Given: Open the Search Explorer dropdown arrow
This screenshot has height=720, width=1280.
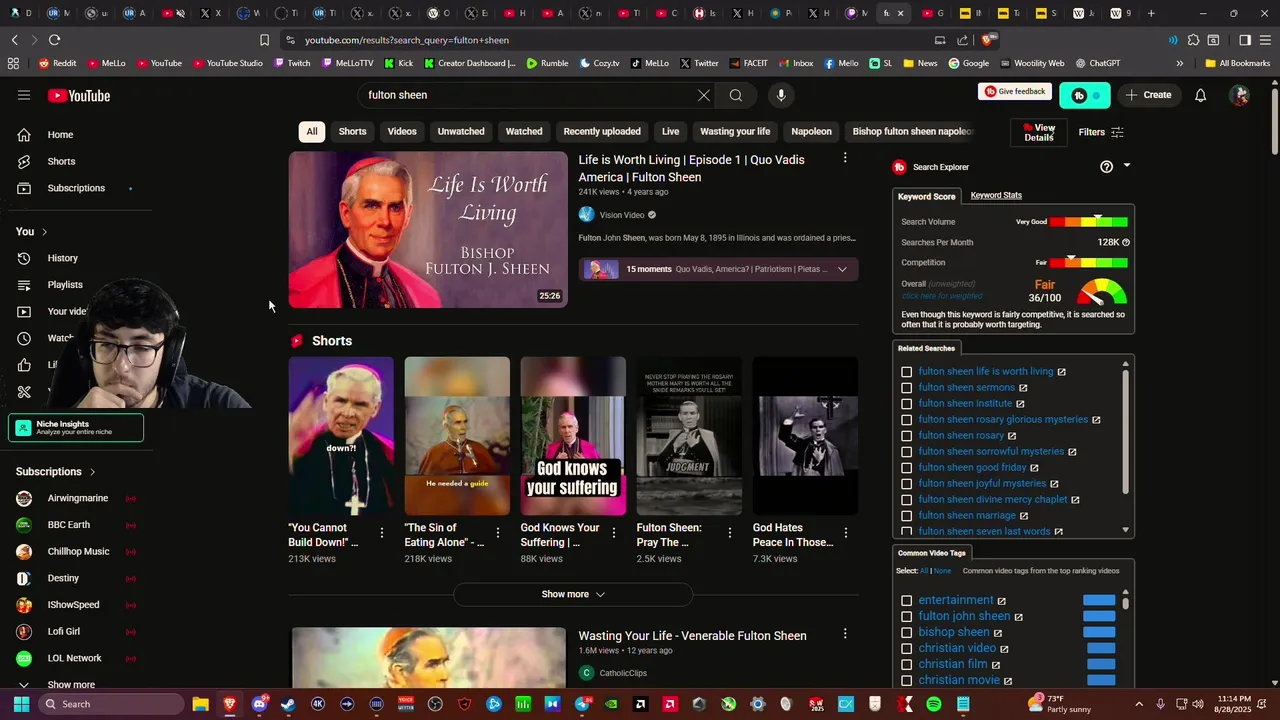Looking at the screenshot, I should (1127, 166).
